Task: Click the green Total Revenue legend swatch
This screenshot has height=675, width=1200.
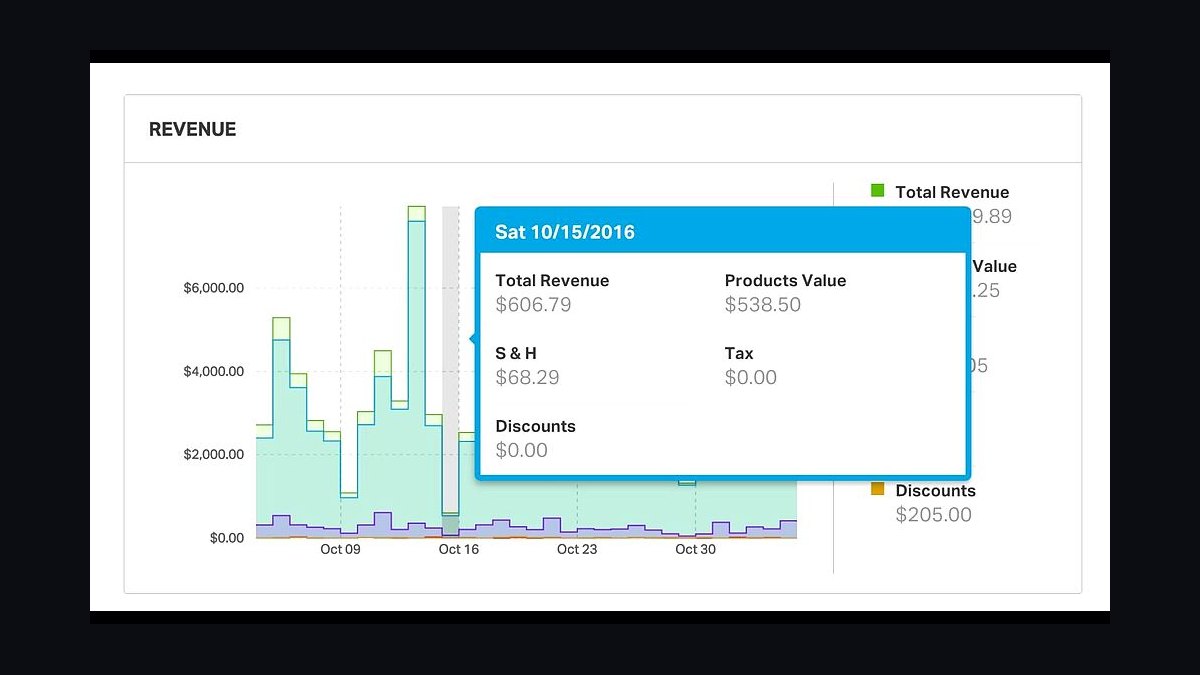Action: (x=878, y=191)
